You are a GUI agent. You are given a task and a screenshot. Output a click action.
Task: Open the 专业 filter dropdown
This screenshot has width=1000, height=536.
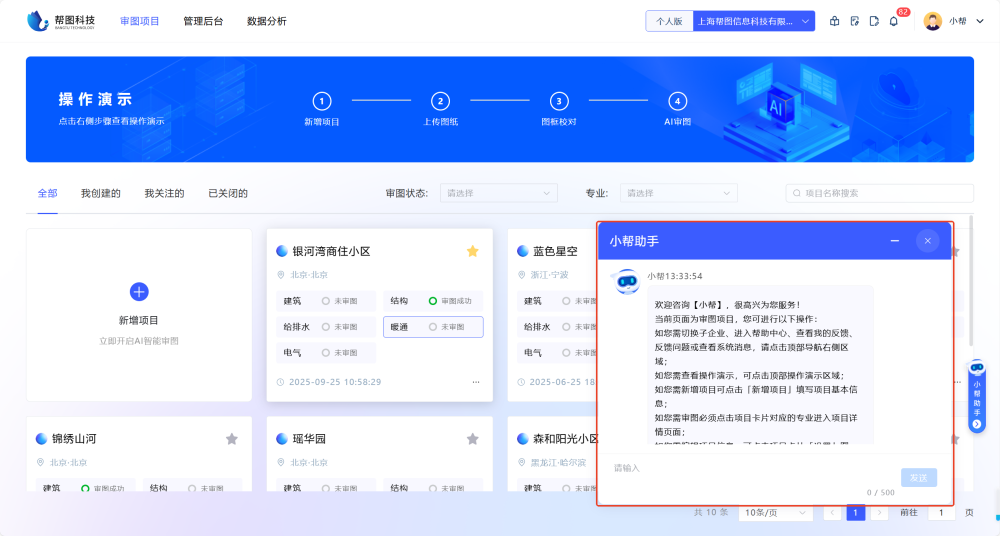[677, 193]
